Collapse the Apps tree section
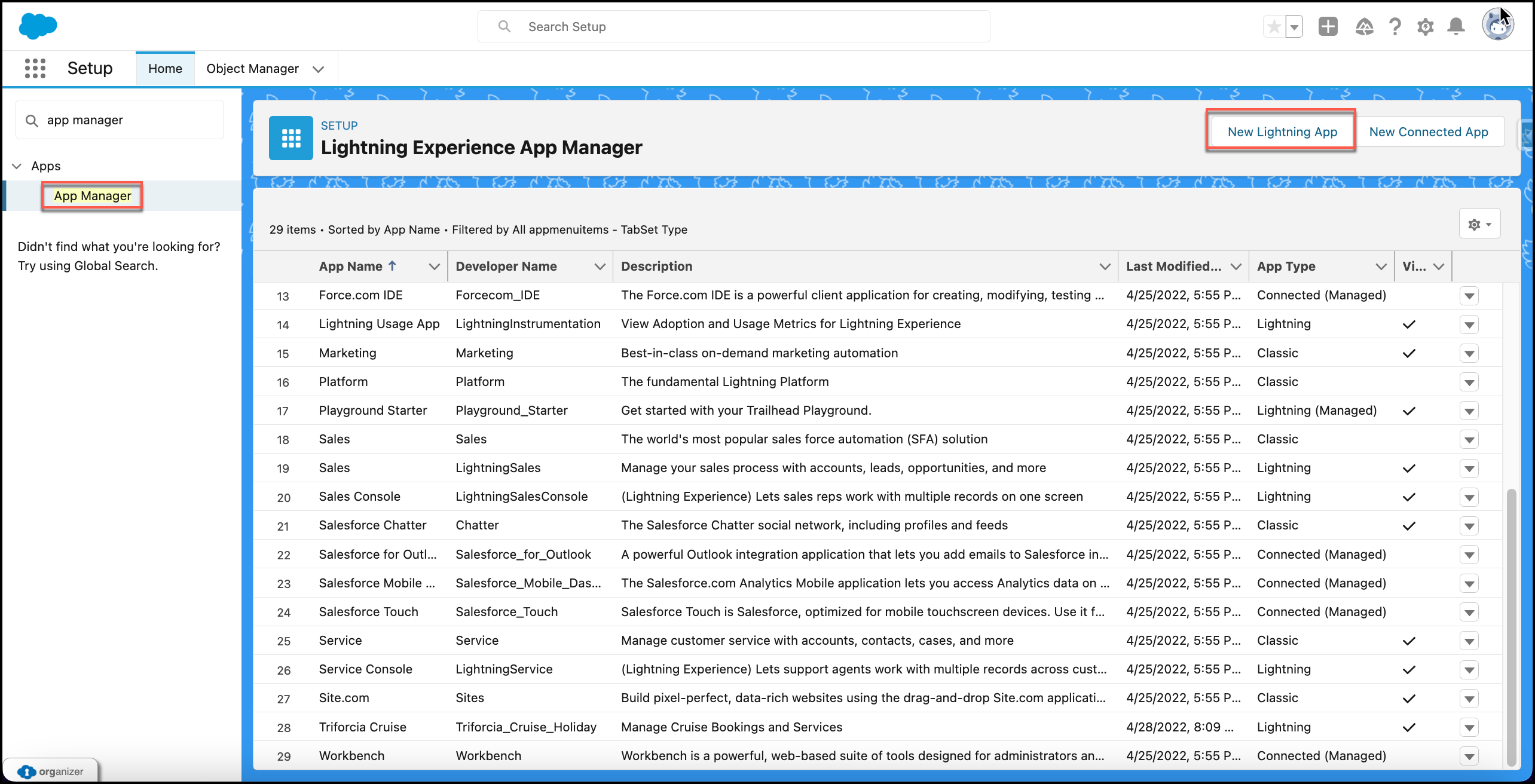The height and width of the screenshot is (784, 1535). pos(17,166)
